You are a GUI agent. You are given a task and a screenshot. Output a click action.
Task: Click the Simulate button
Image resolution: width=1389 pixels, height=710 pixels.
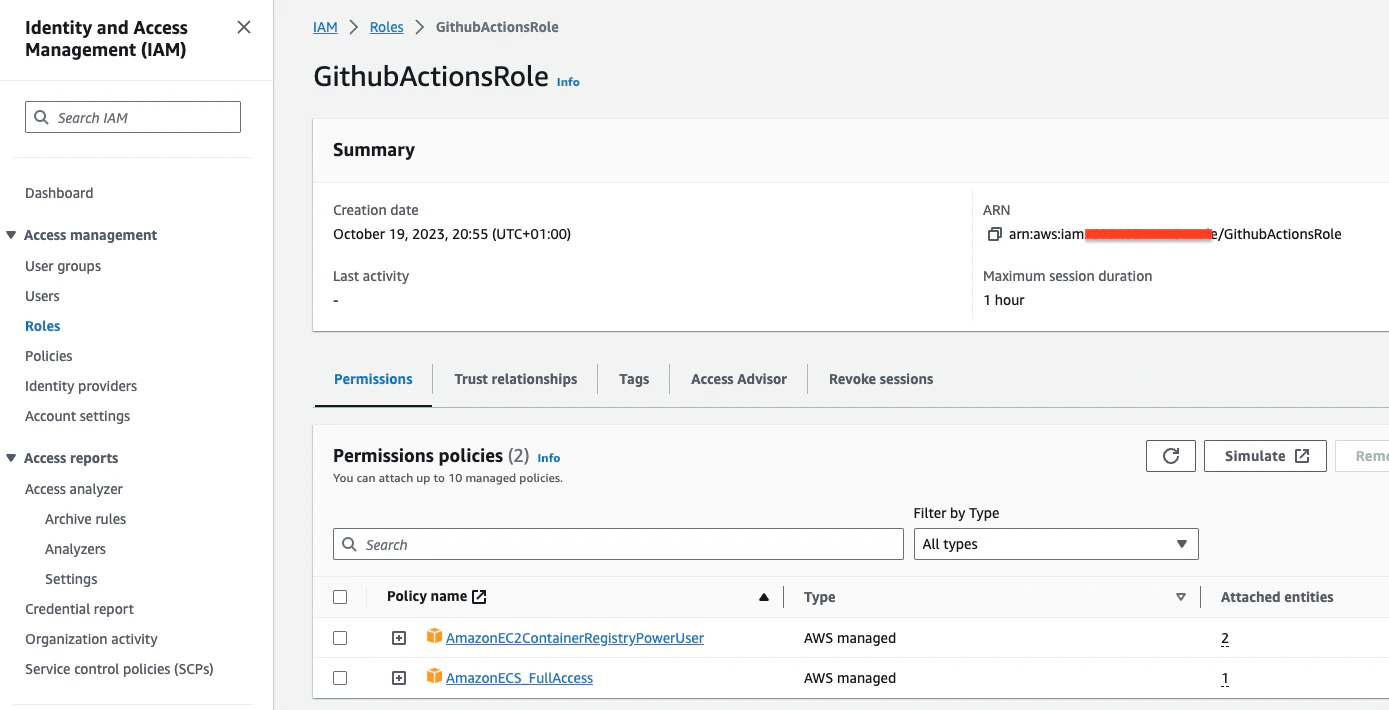coord(1264,455)
